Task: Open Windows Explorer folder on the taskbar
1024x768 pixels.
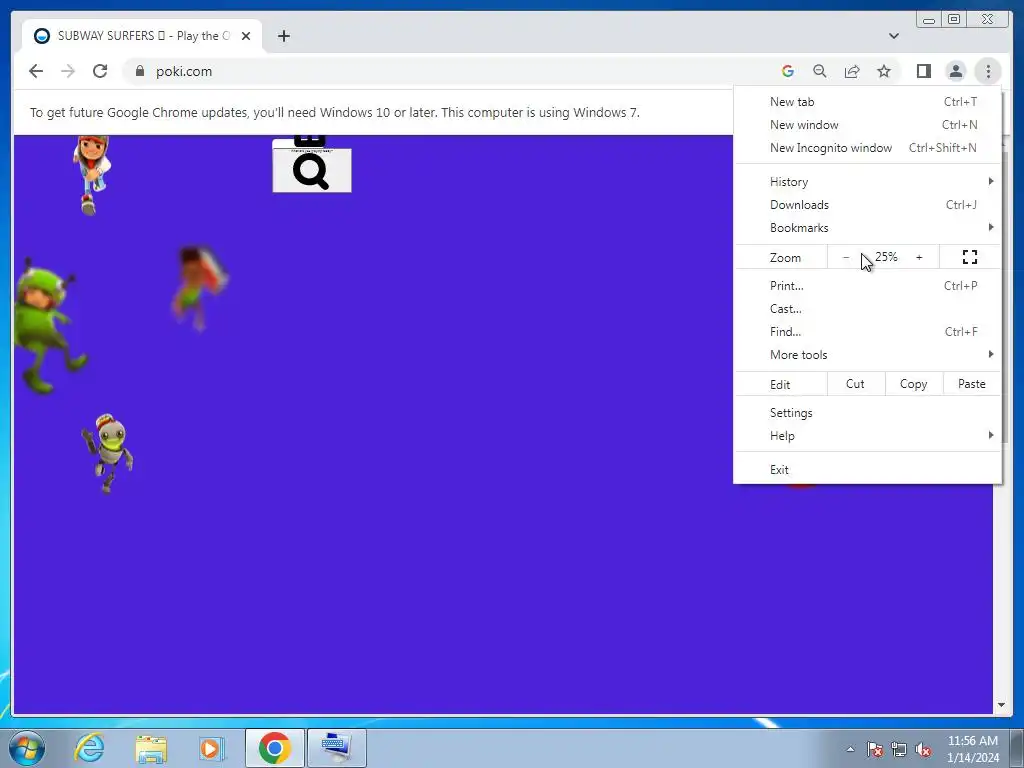Action: 151,748
